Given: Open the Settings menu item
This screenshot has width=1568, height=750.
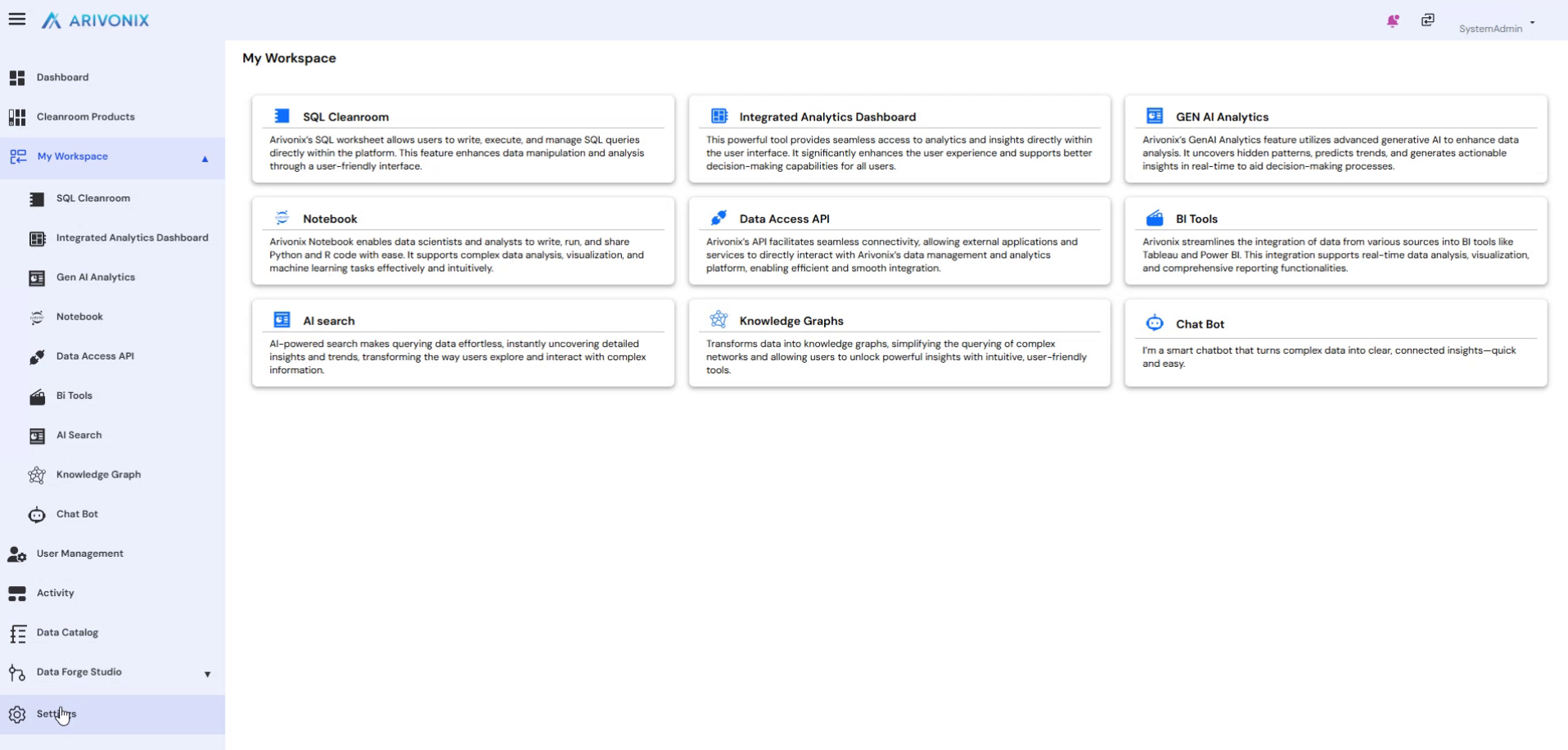Looking at the screenshot, I should [56, 714].
